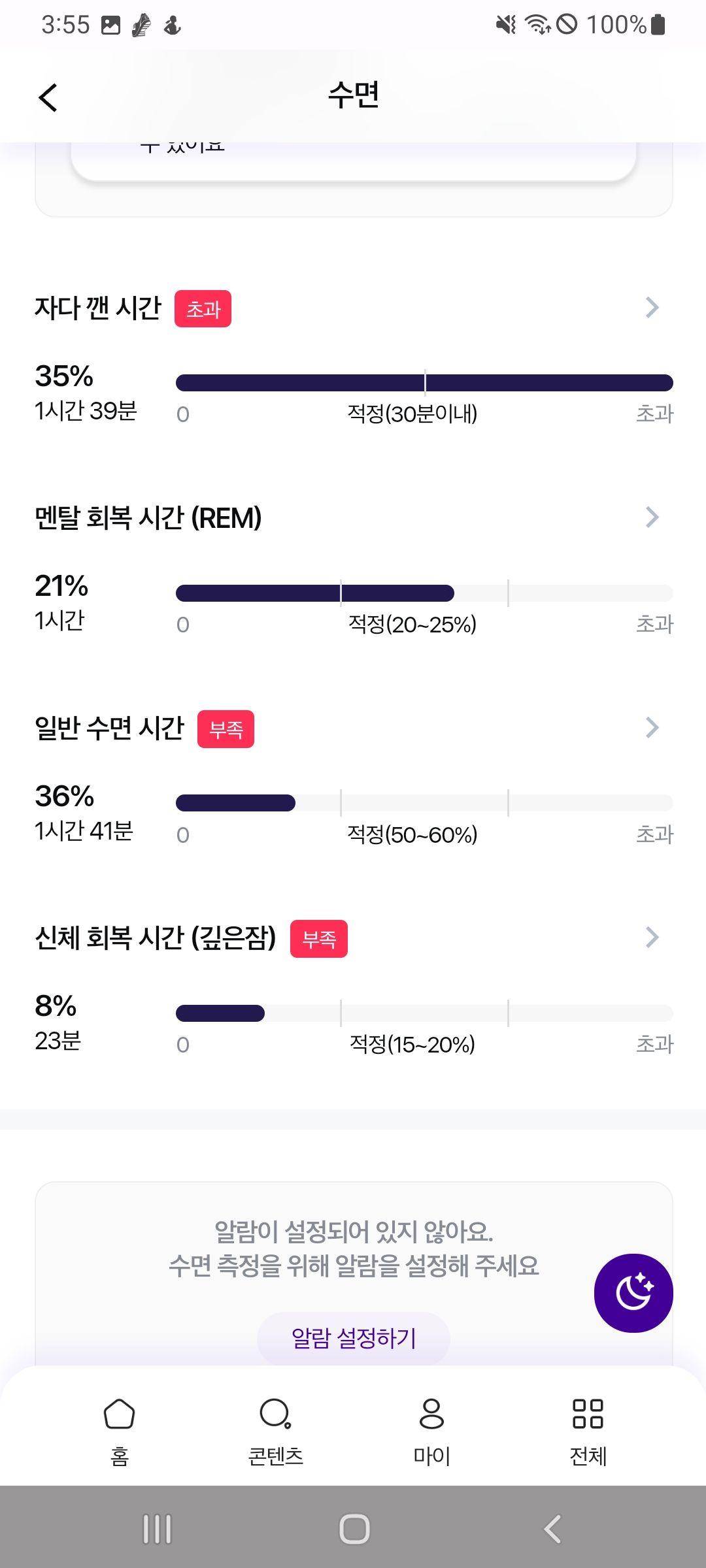
Task: Click the REM 21% progress bar
Action: (424, 593)
